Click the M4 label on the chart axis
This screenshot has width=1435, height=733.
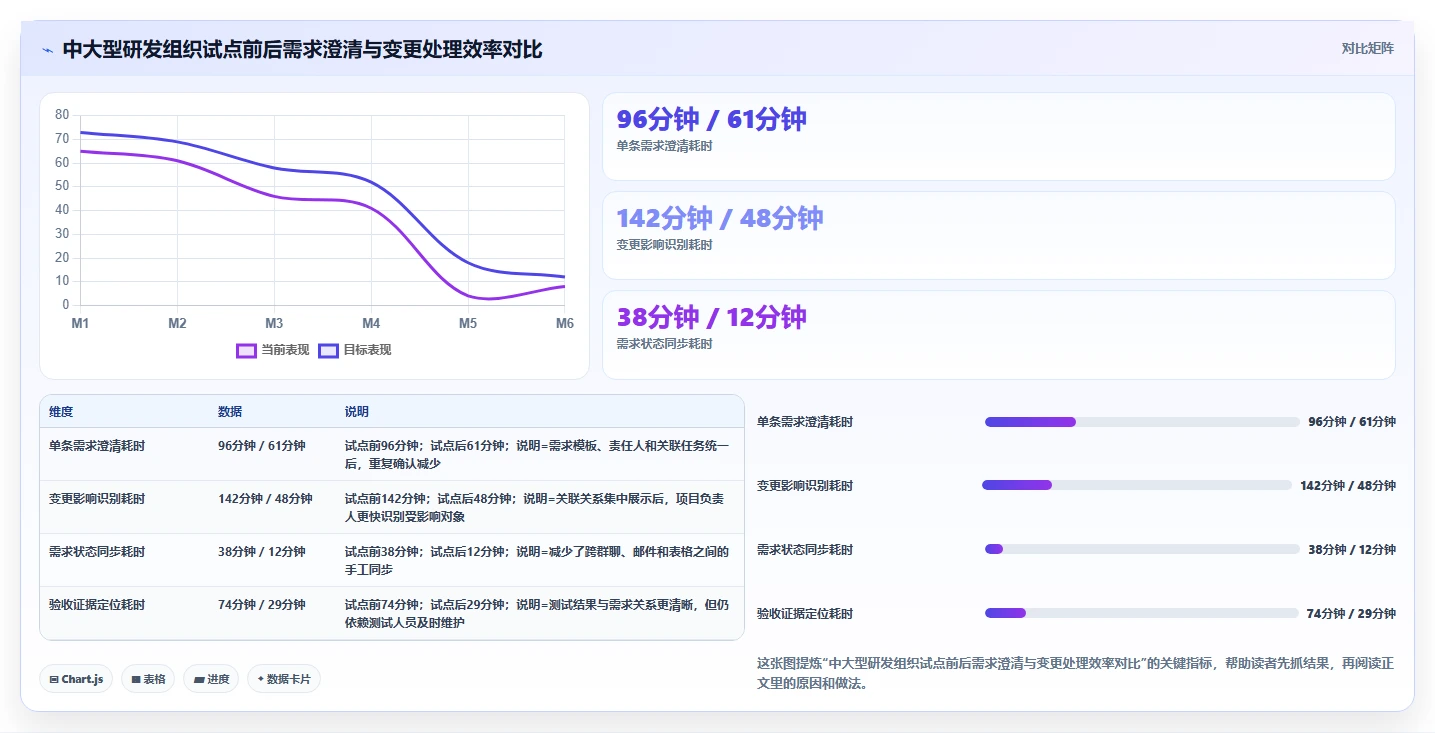(371, 323)
